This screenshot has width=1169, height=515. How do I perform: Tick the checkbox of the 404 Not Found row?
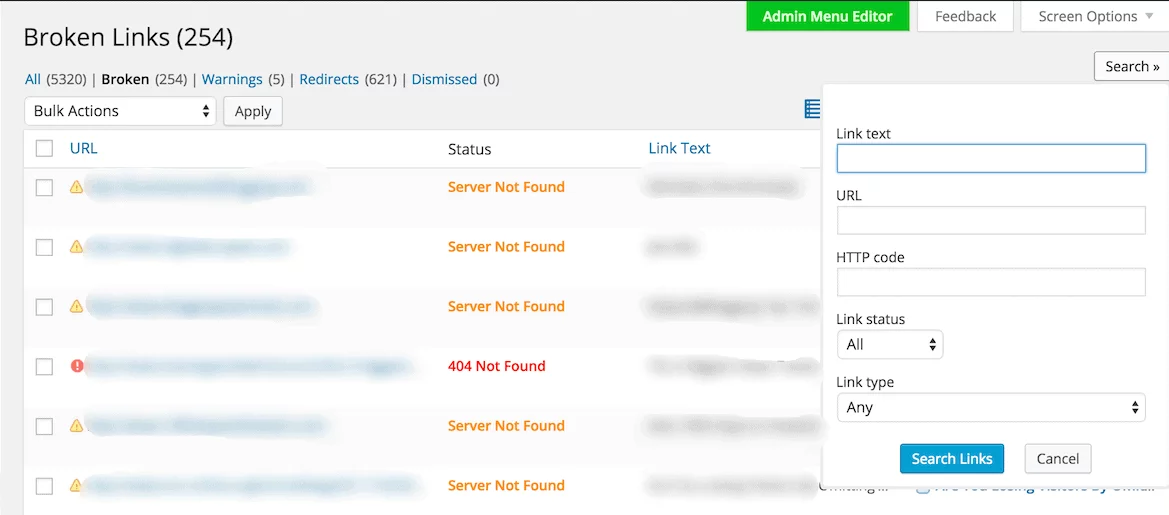(x=45, y=366)
